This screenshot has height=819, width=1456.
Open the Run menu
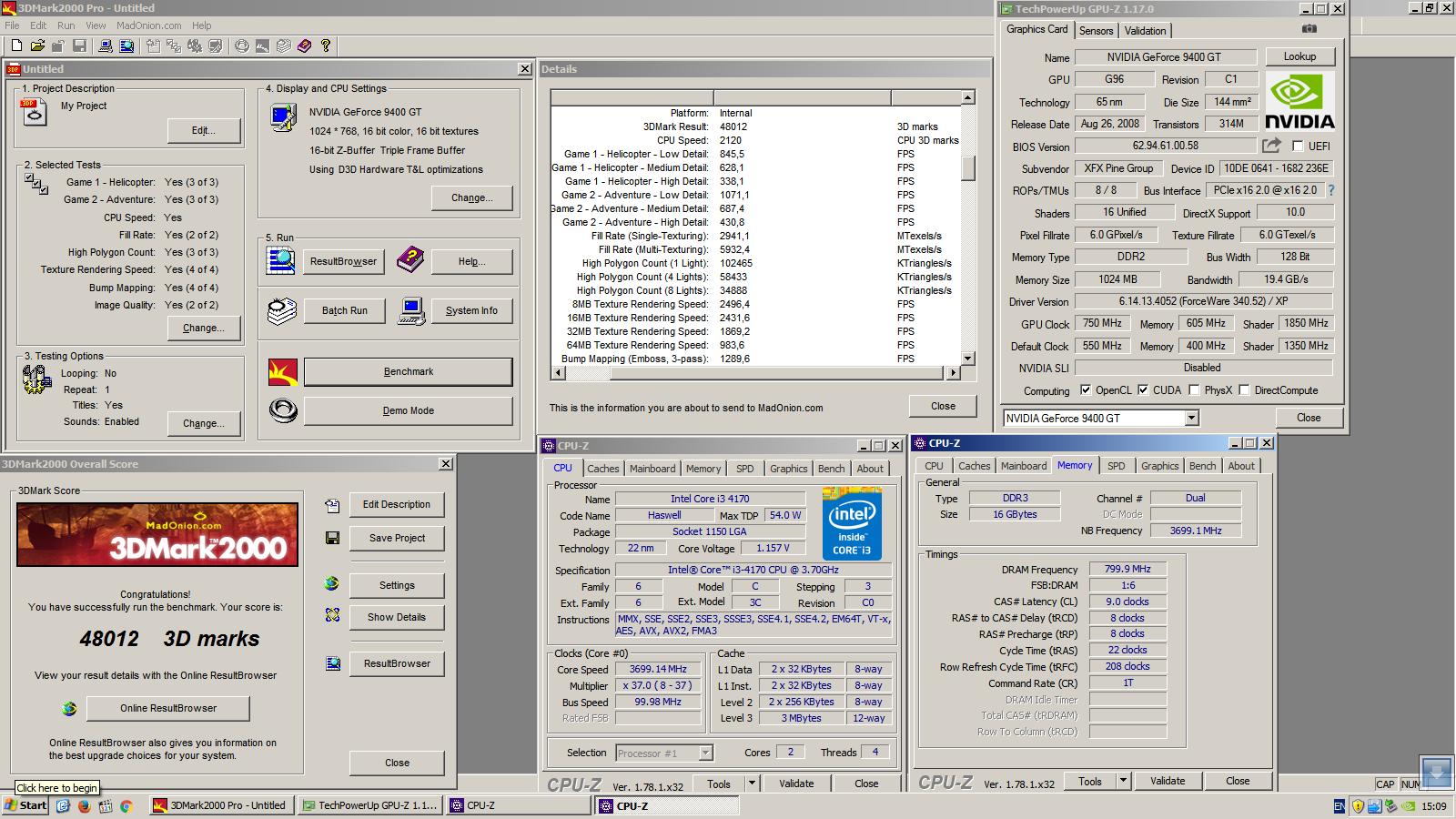pyautogui.click(x=66, y=25)
